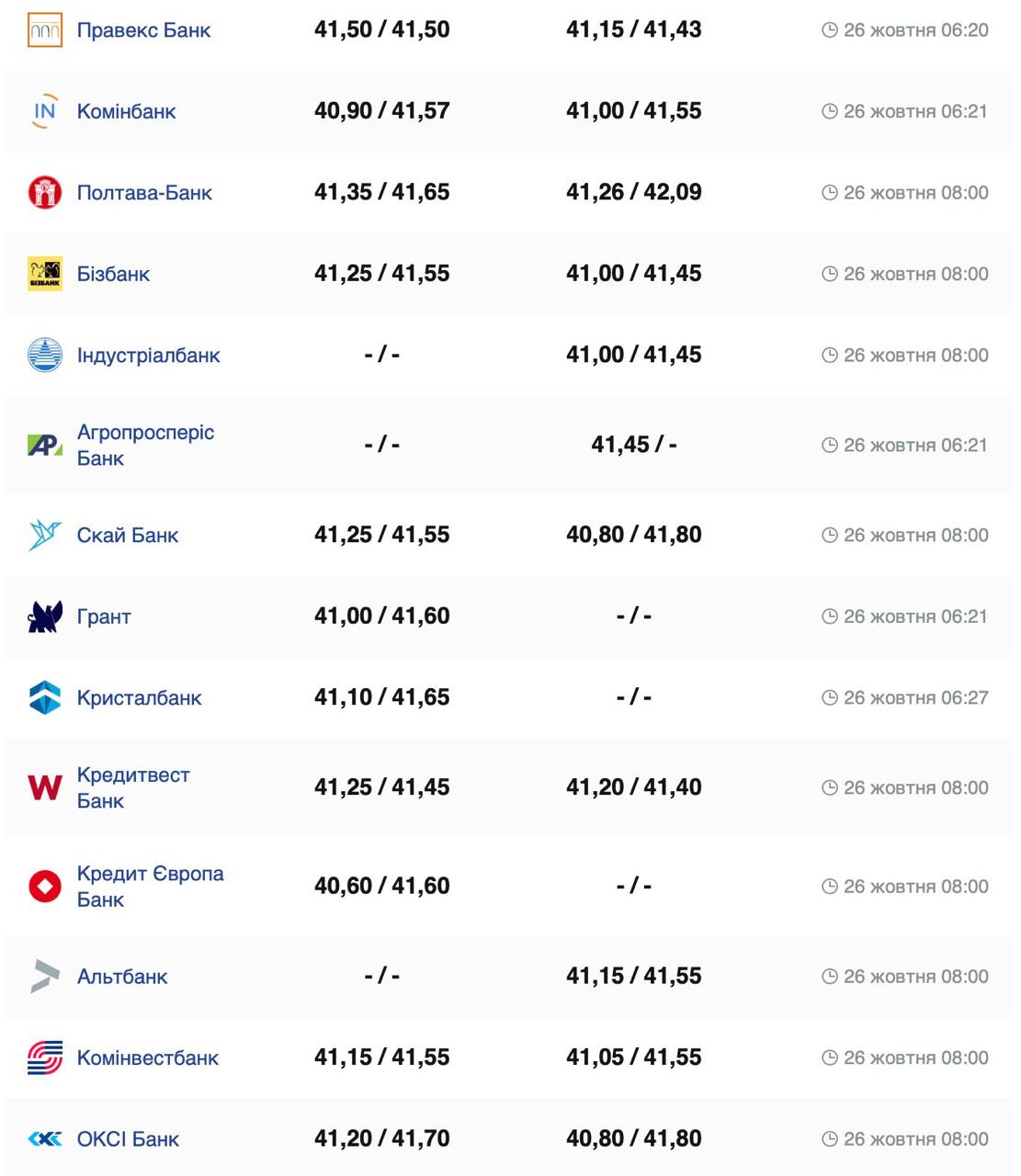This screenshot has height=1176, width=1021.
Task: Click the clock icon in Правекс Банк row
Action: [x=829, y=30]
